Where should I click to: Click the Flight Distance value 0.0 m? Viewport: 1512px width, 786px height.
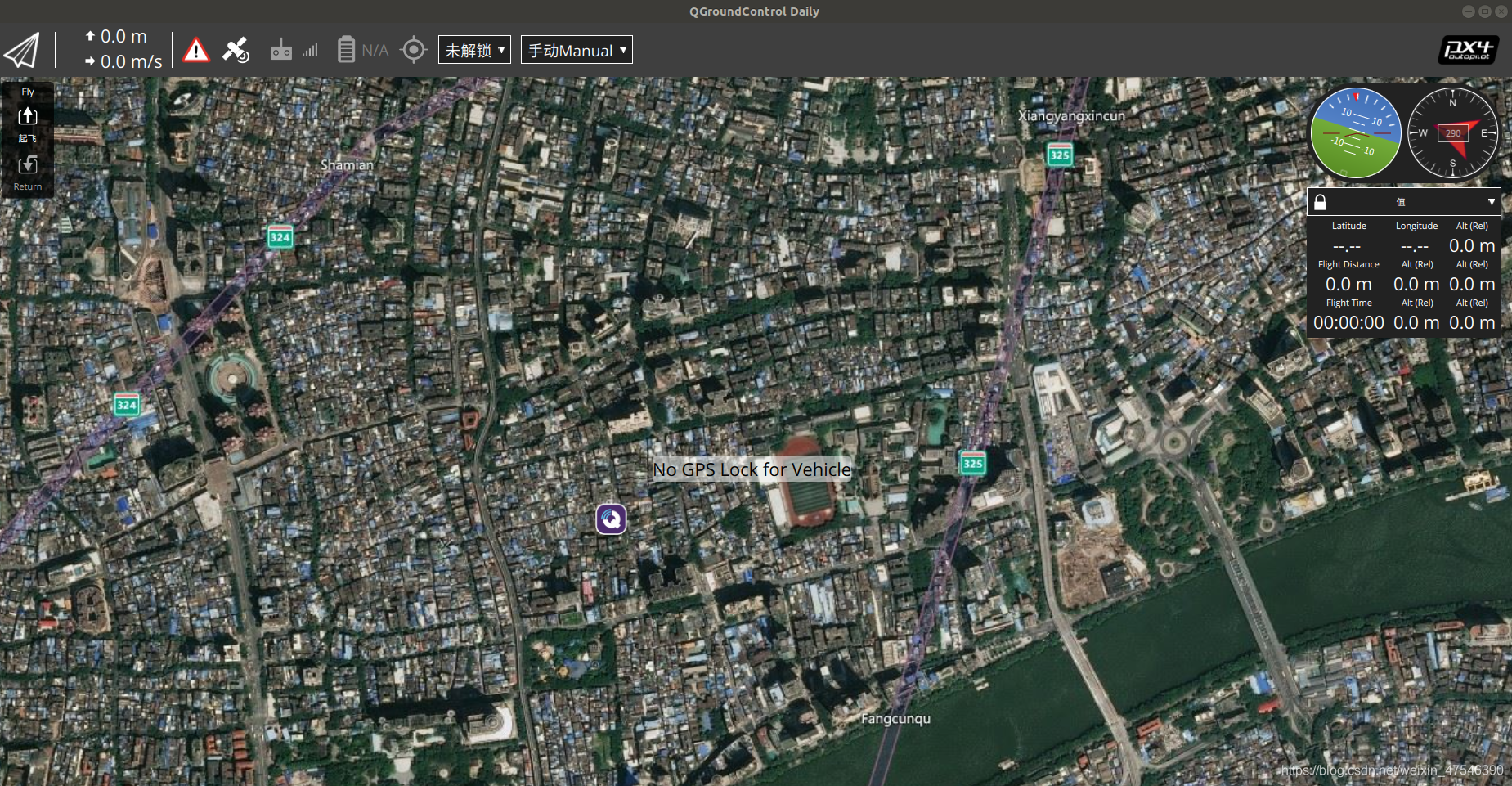click(x=1348, y=285)
